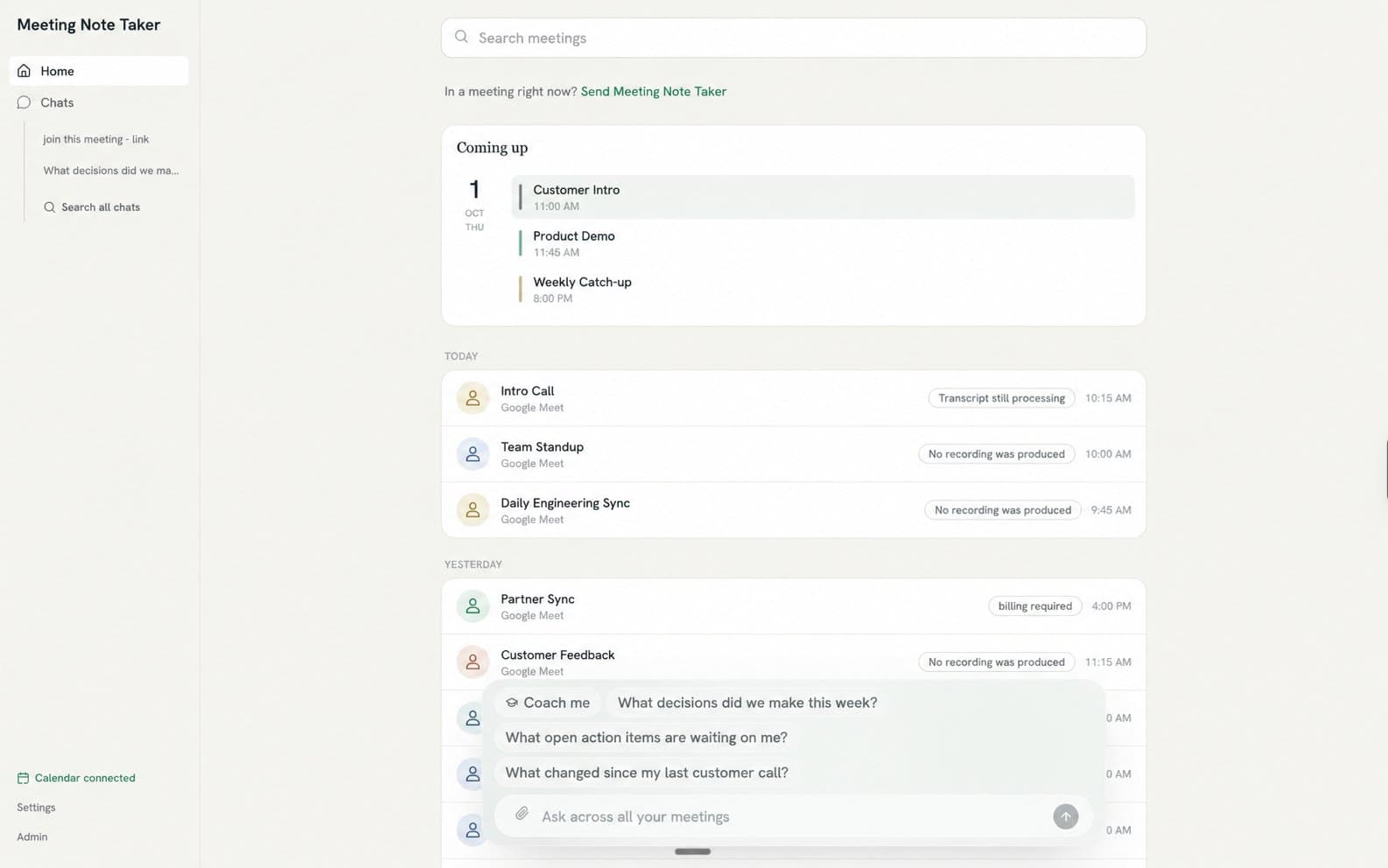
Task: Open the Daily Engineering Sync meeting title
Action: coord(565,503)
